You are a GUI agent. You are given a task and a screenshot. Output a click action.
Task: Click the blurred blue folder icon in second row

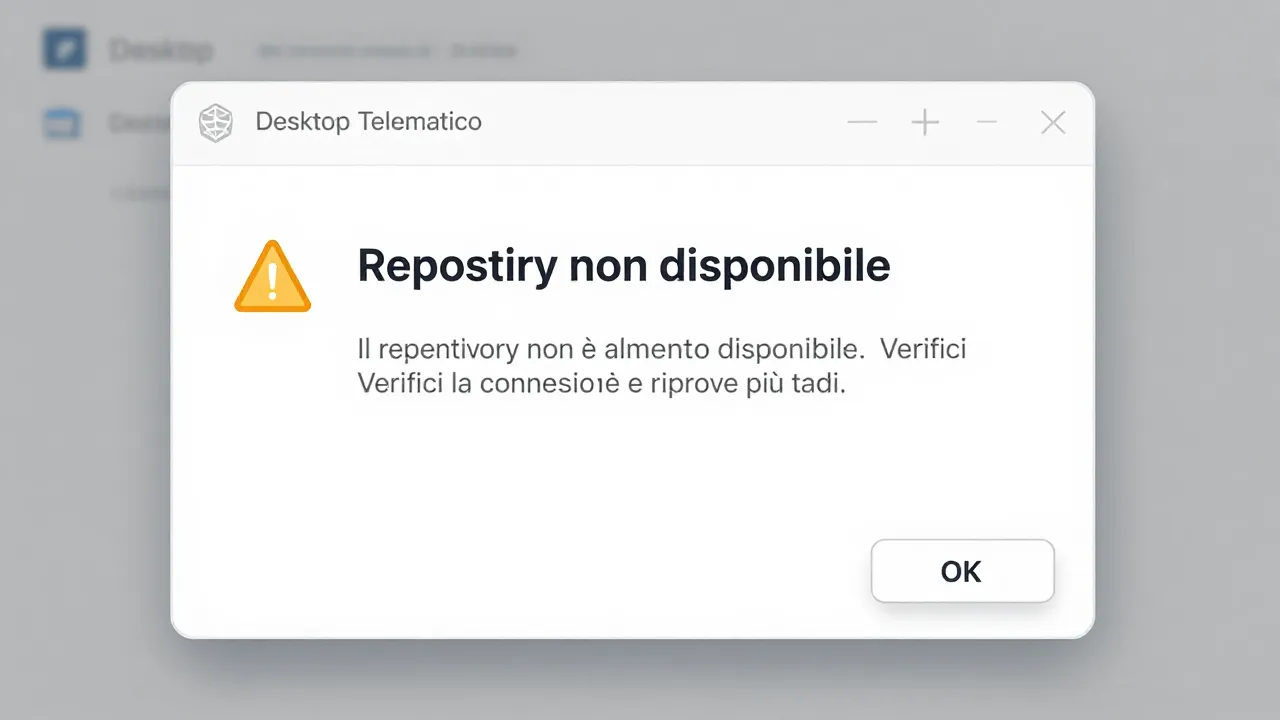(x=62, y=123)
